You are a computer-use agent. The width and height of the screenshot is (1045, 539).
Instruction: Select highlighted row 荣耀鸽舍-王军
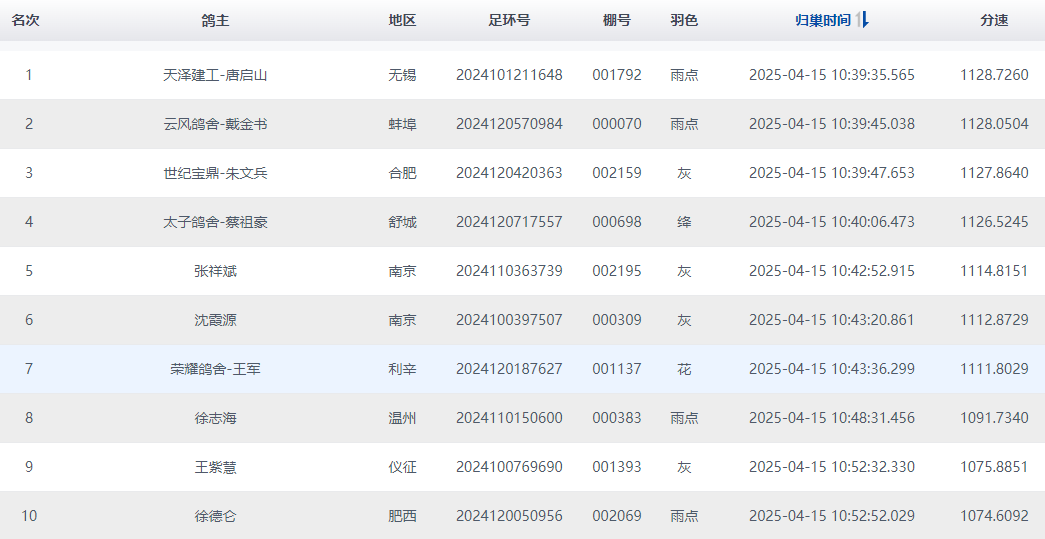click(x=522, y=369)
